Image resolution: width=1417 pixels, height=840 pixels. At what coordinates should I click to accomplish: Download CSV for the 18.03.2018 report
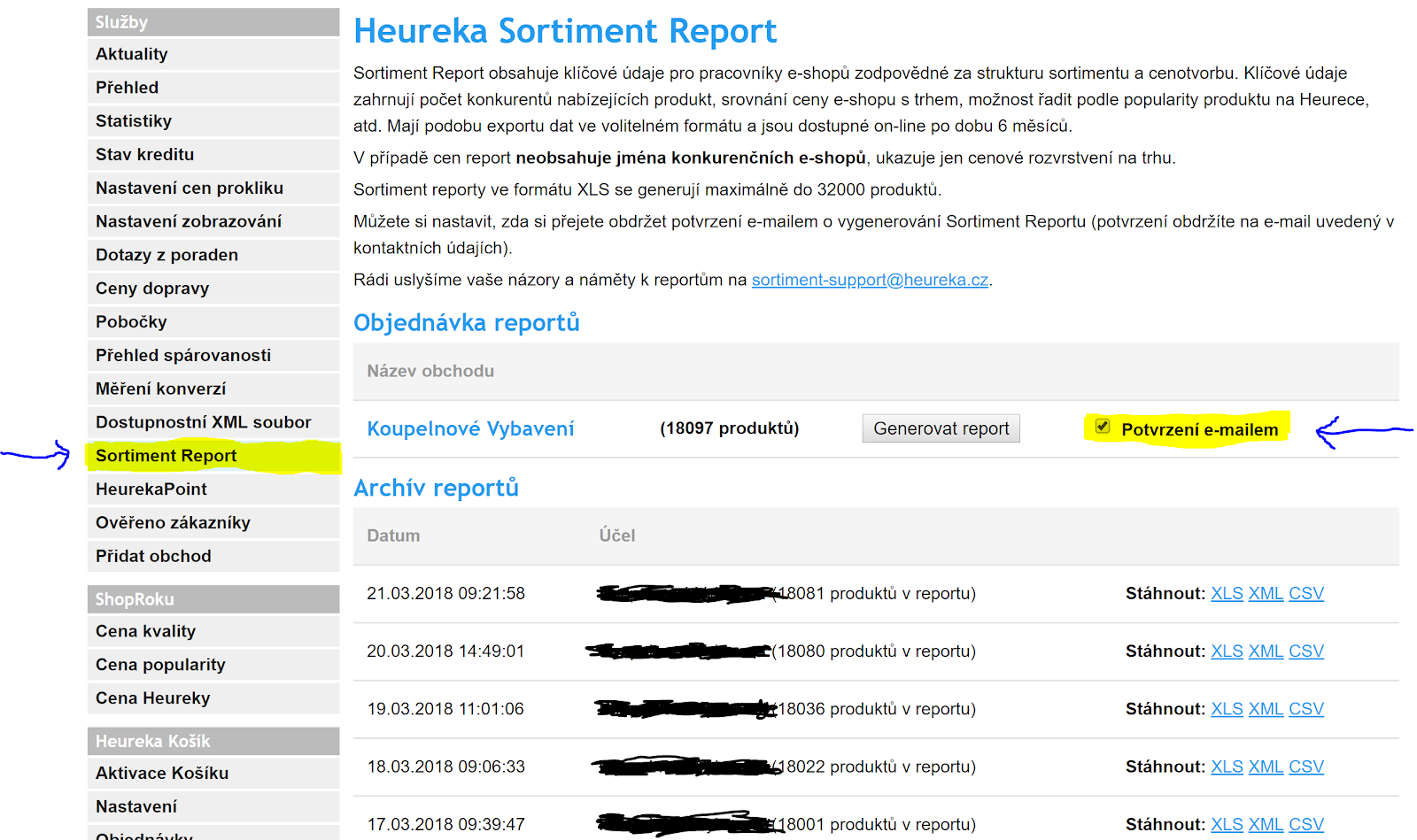pyautogui.click(x=1306, y=767)
